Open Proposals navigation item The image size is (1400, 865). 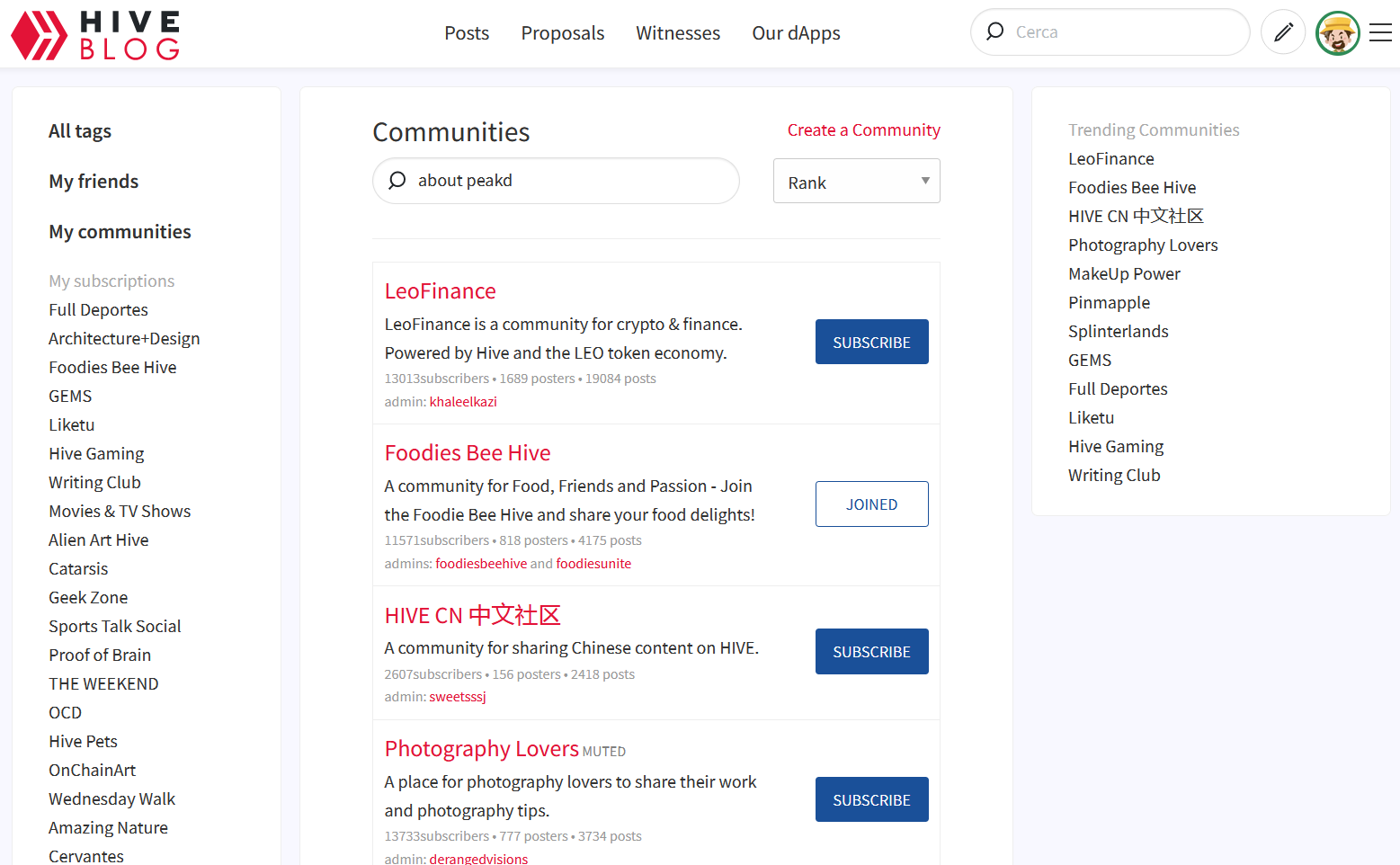pyautogui.click(x=563, y=33)
